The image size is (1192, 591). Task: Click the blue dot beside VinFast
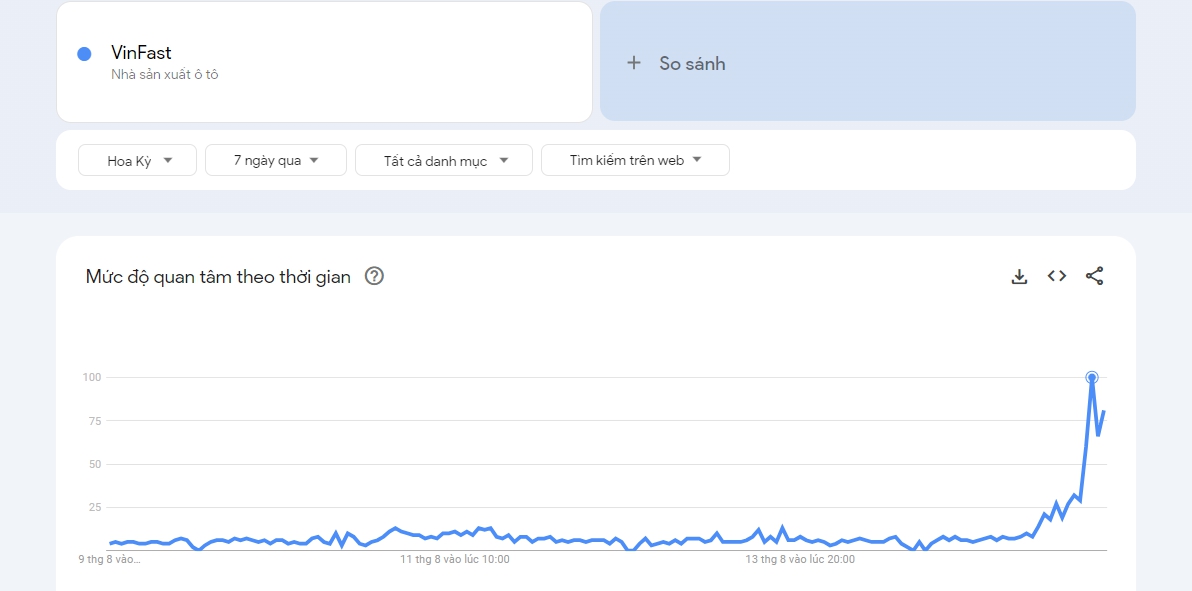point(85,54)
